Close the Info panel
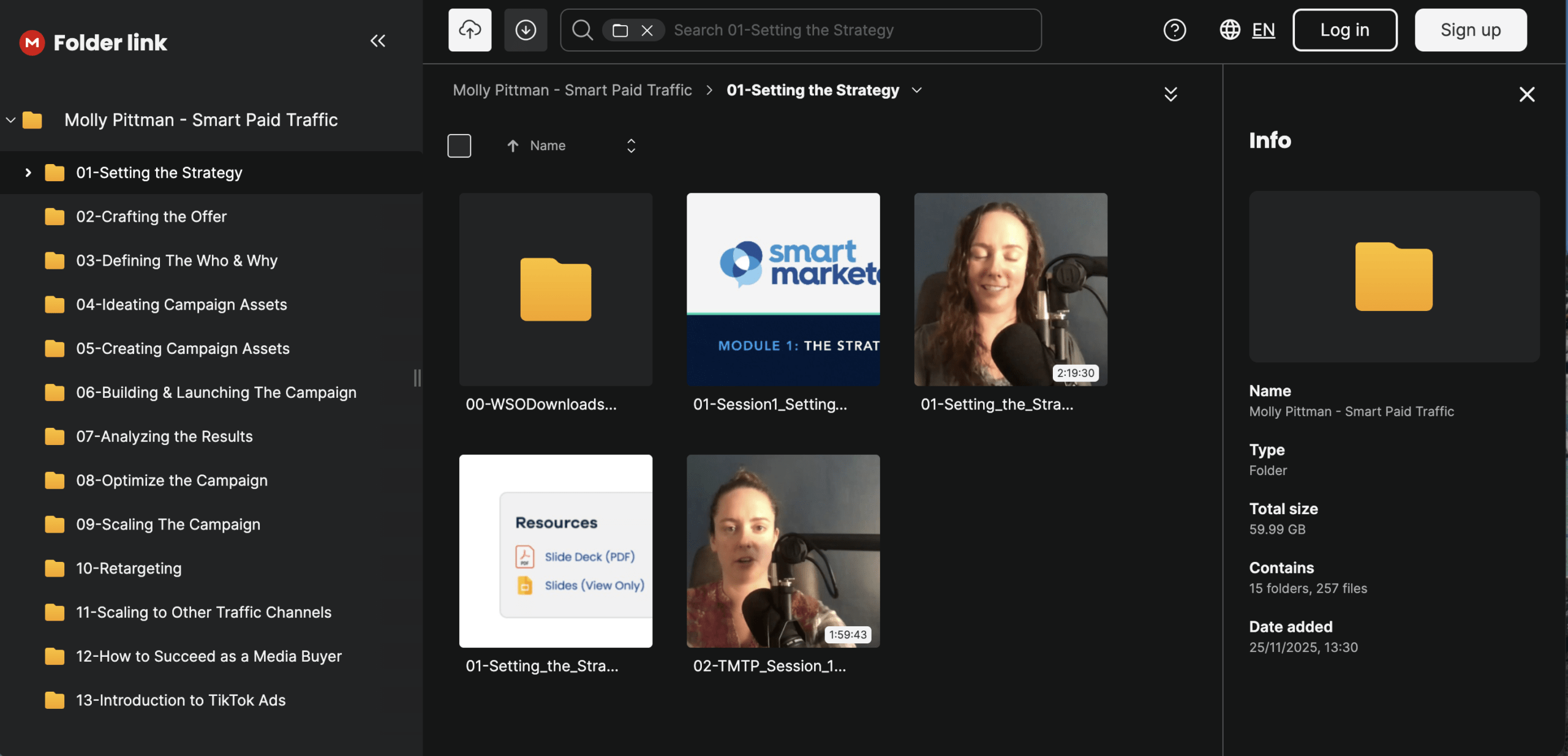1568x756 pixels. pyautogui.click(x=1526, y=94)
